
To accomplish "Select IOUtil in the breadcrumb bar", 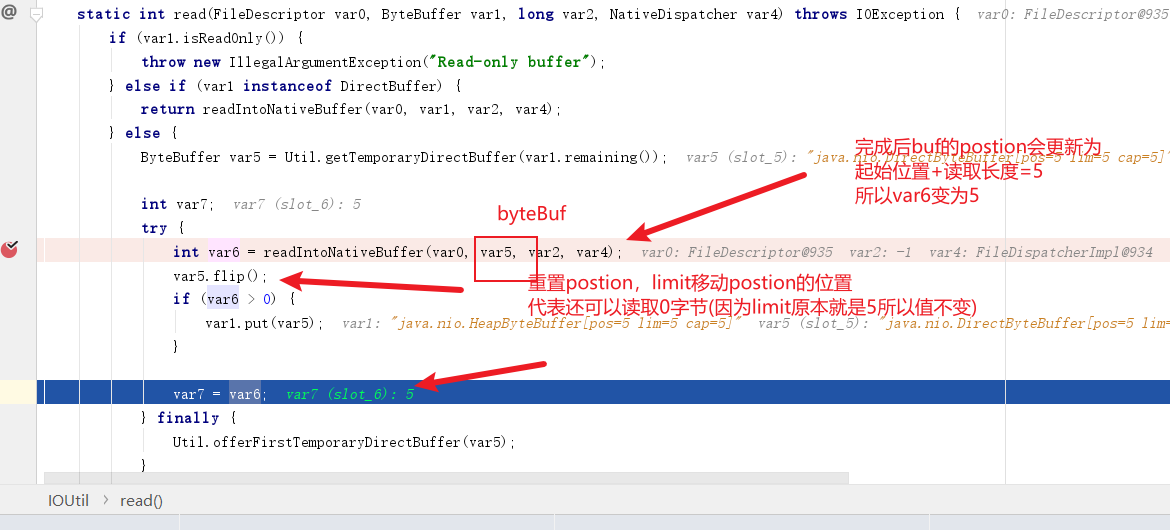I will [x=69, y=500].
